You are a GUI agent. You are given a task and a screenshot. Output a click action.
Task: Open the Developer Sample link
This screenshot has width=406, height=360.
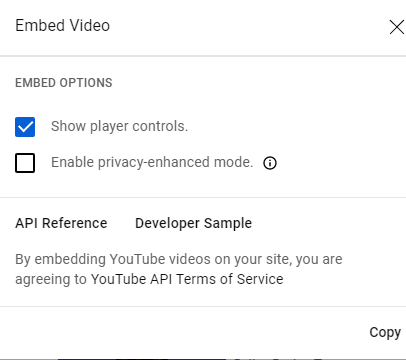(193, 223)
